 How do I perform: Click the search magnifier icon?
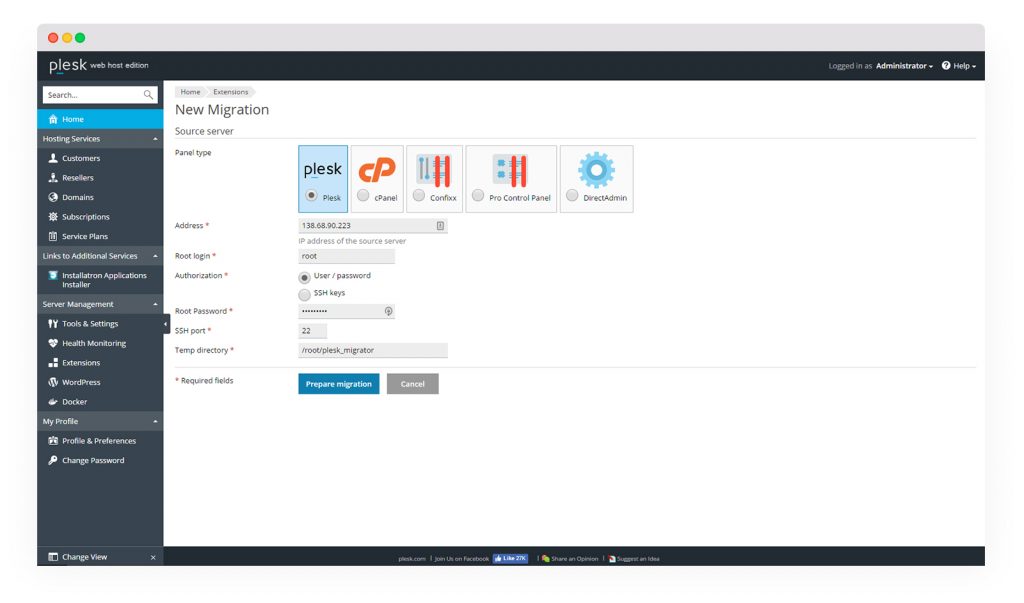[x=148, y=95]
